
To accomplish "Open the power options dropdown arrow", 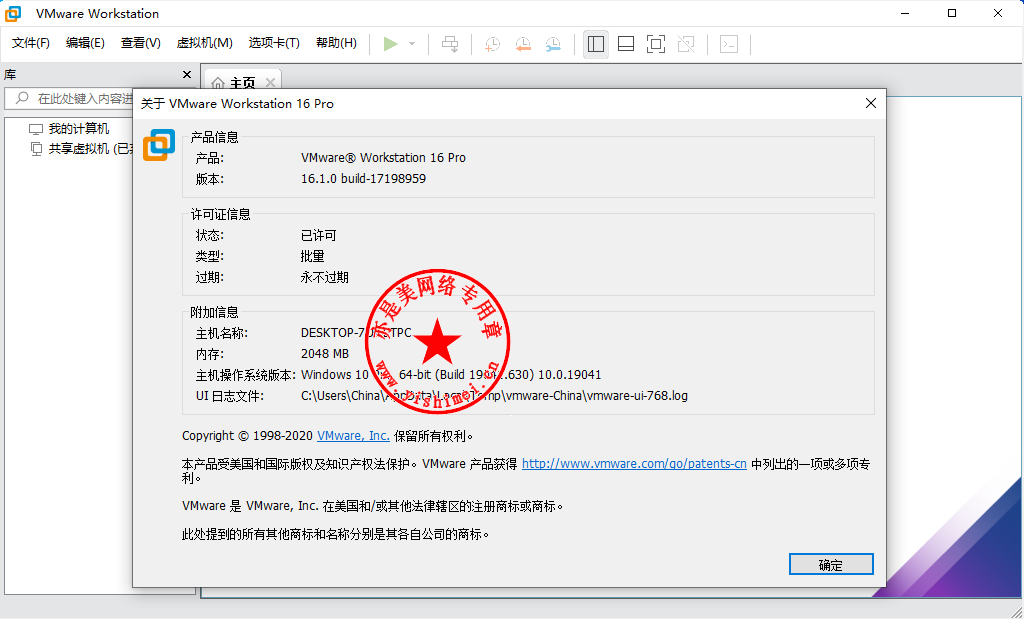I will 412,44.
